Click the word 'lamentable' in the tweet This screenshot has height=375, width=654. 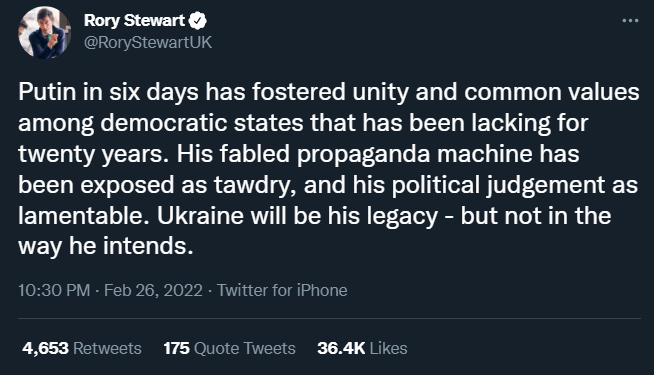pyautogui.click(x=81, y=216)
